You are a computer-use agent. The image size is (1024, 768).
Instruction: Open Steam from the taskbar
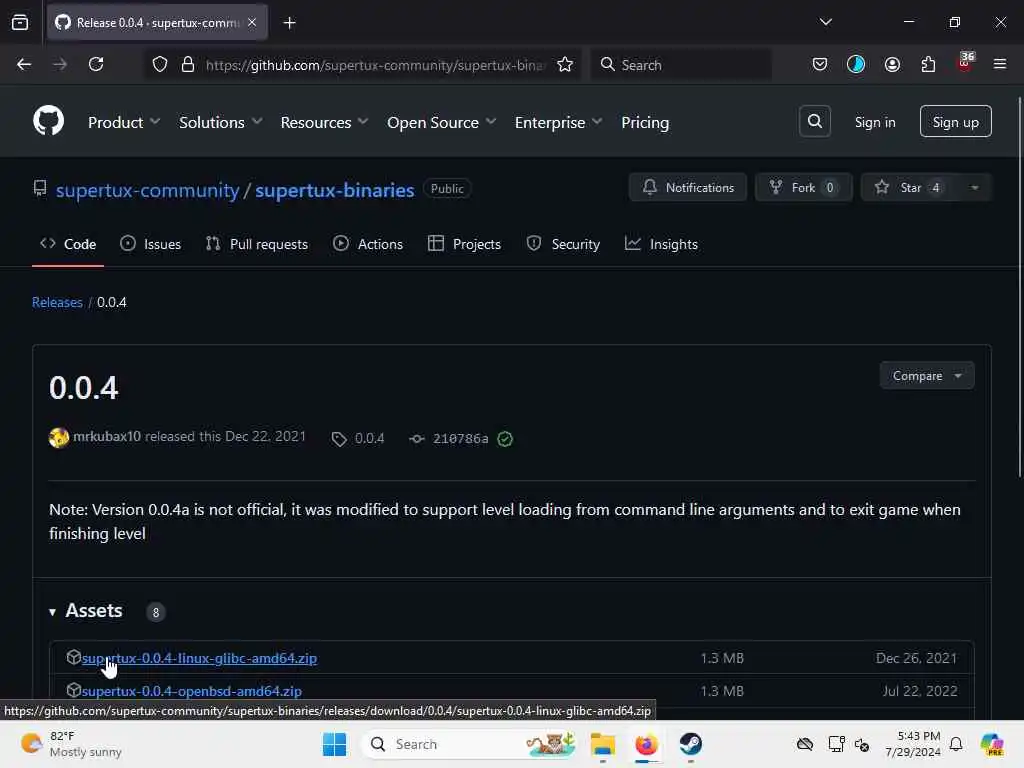click(x=690, y=744)
